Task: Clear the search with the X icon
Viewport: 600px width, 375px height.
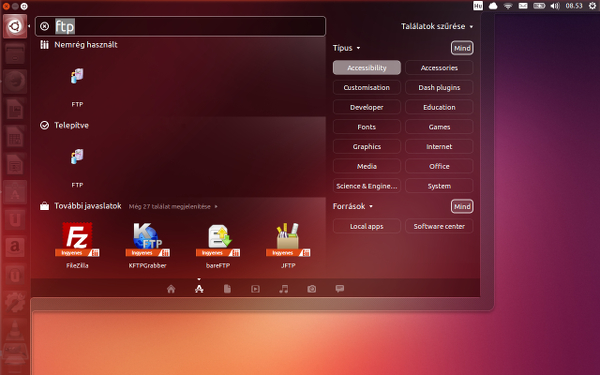Action: 45,26
